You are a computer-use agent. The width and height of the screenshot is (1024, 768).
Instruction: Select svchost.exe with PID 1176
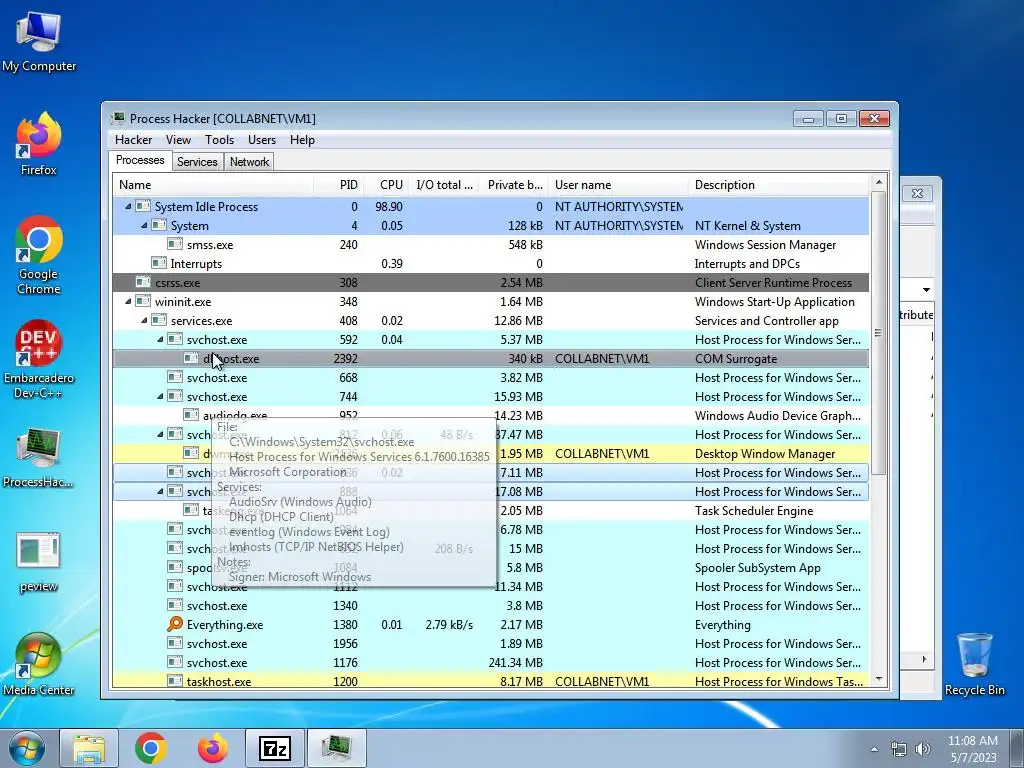point(491,662)
